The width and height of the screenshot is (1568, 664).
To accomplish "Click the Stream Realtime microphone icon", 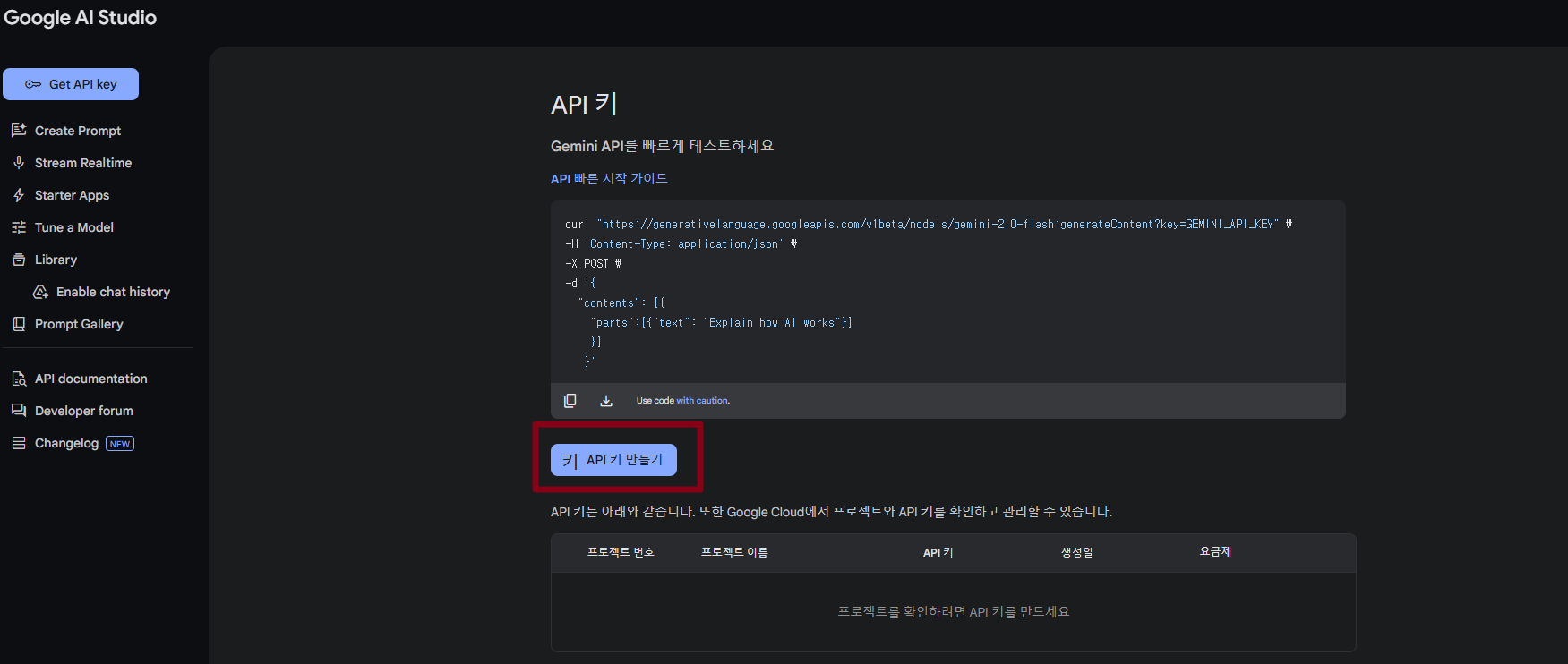I will click(x=19, y=163).
